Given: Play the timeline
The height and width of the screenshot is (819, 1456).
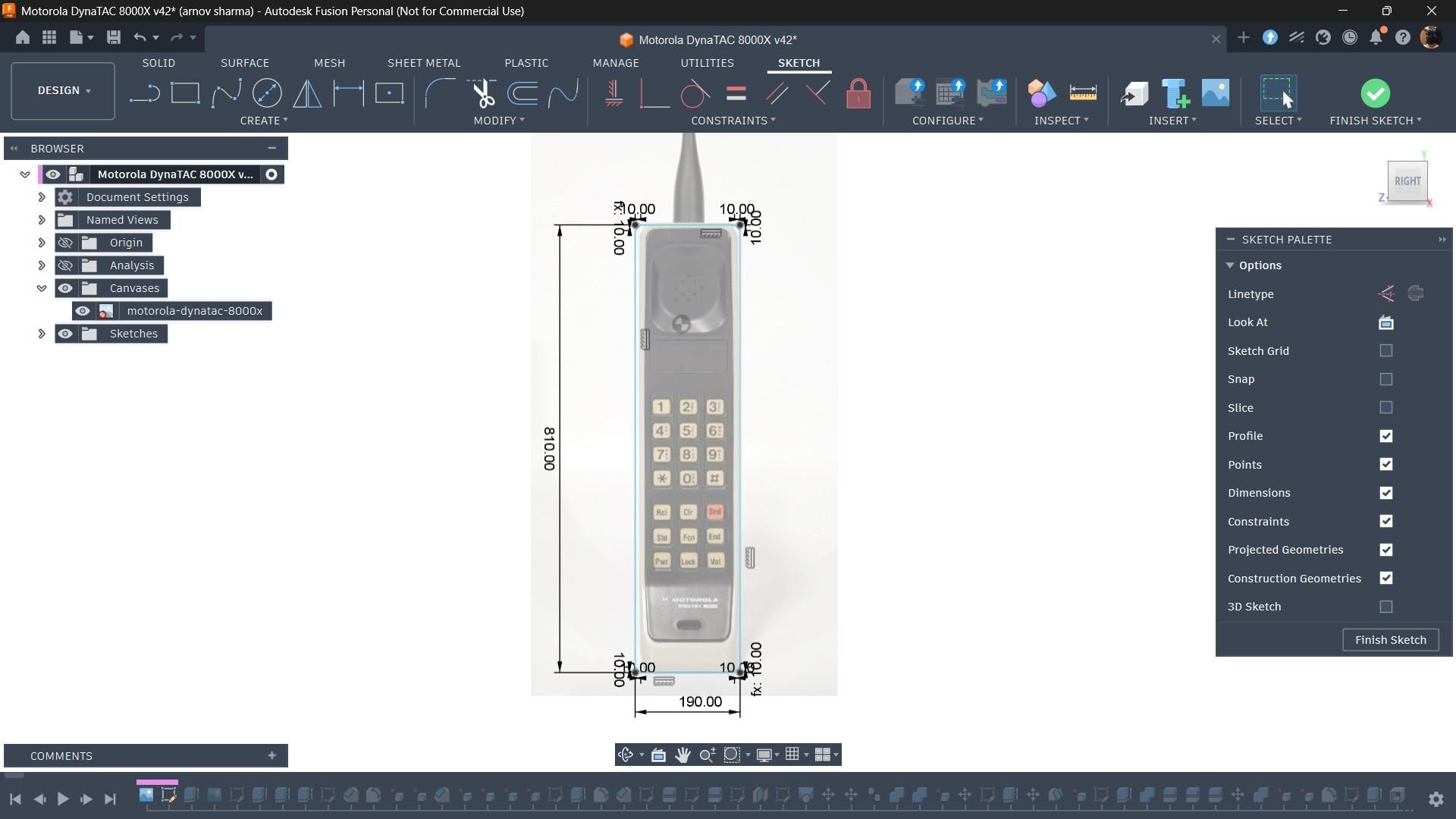Looking at the screenshot, I should coord(63,799).
